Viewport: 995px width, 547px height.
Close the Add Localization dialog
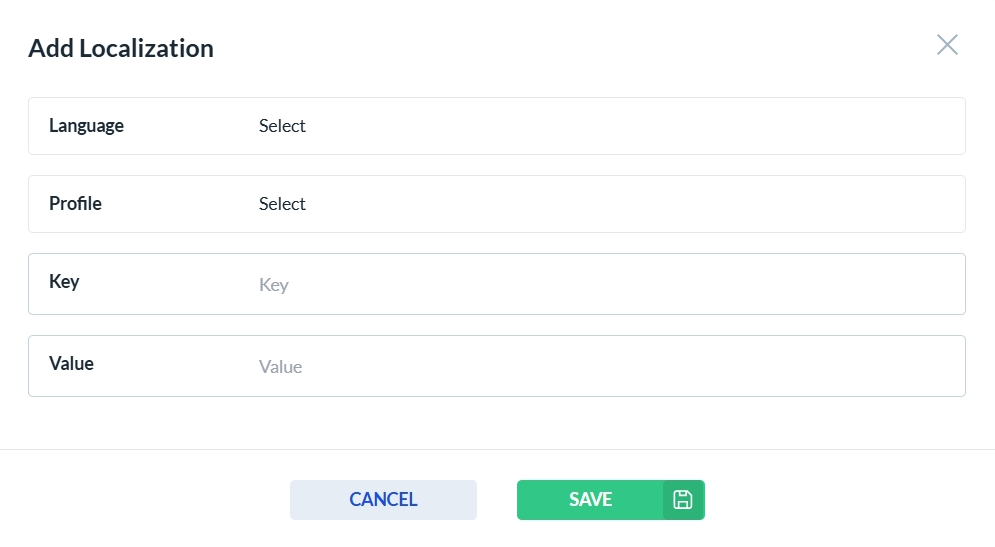(x=947, y=45)
